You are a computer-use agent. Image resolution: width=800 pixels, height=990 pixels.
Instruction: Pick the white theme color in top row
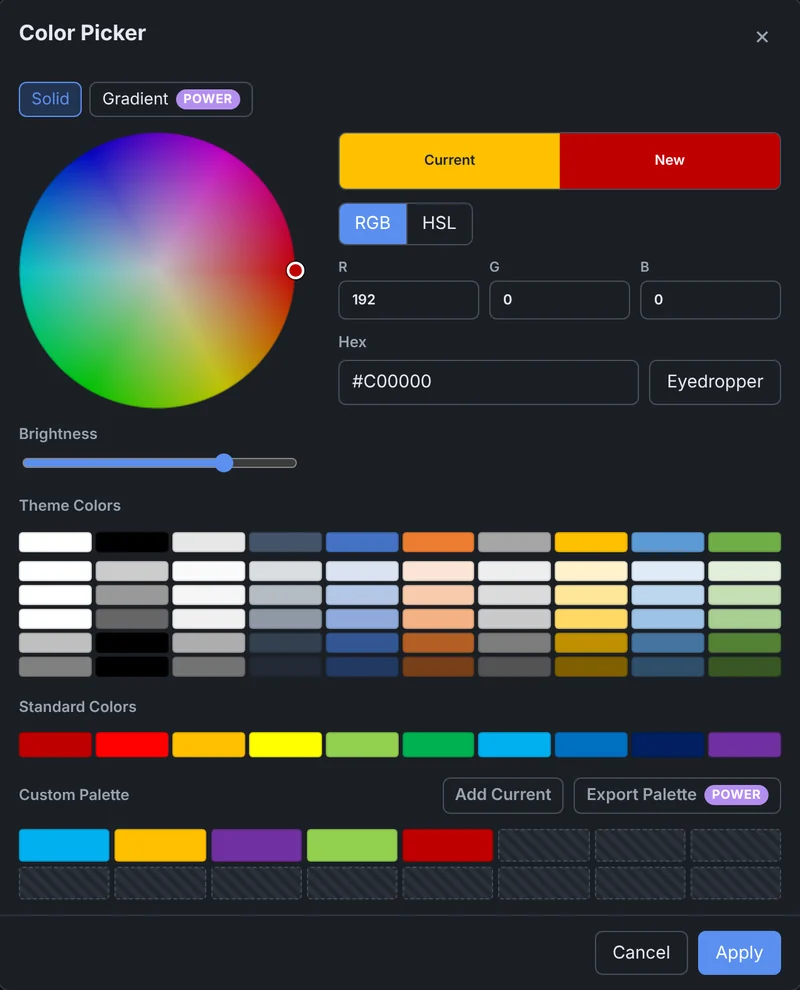coord(56,542)
